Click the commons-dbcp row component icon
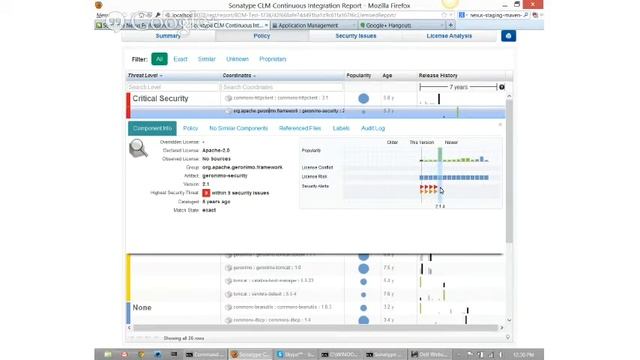Image resolution: width=640 pixels, height=360 pixels. pos(229,320)
